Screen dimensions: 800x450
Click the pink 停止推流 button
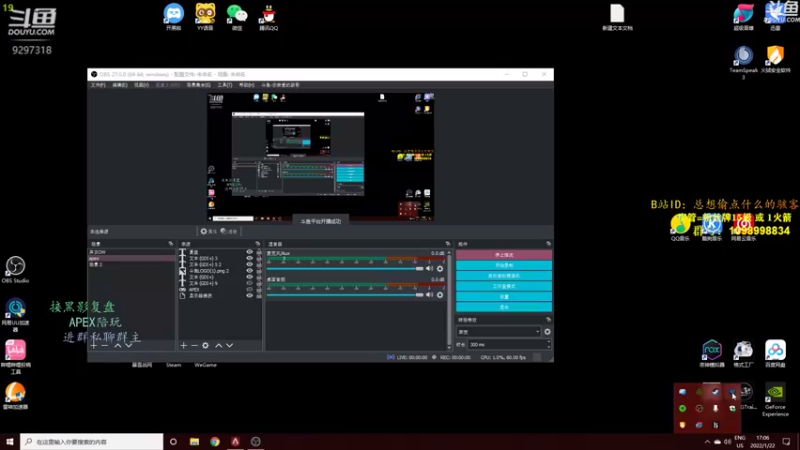504,255
